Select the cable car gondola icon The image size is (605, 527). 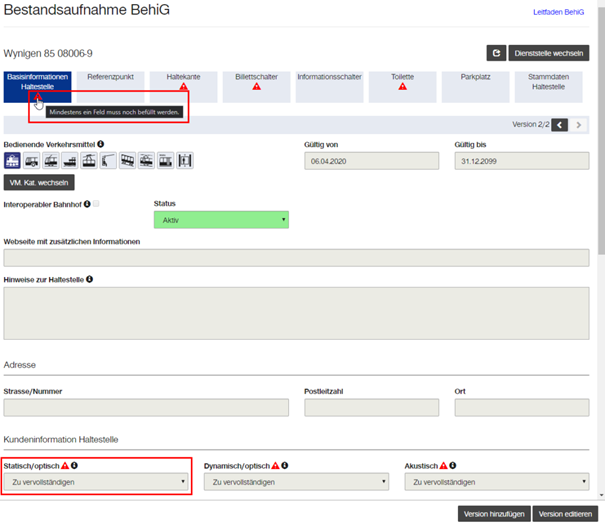[x=89, y=160]
